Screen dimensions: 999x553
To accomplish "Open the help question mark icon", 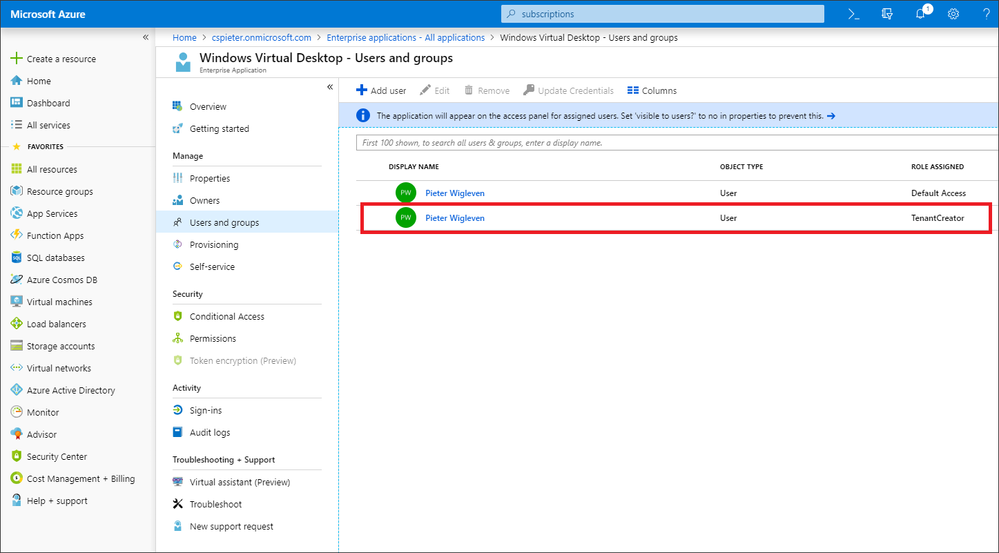I will (986, 14).
